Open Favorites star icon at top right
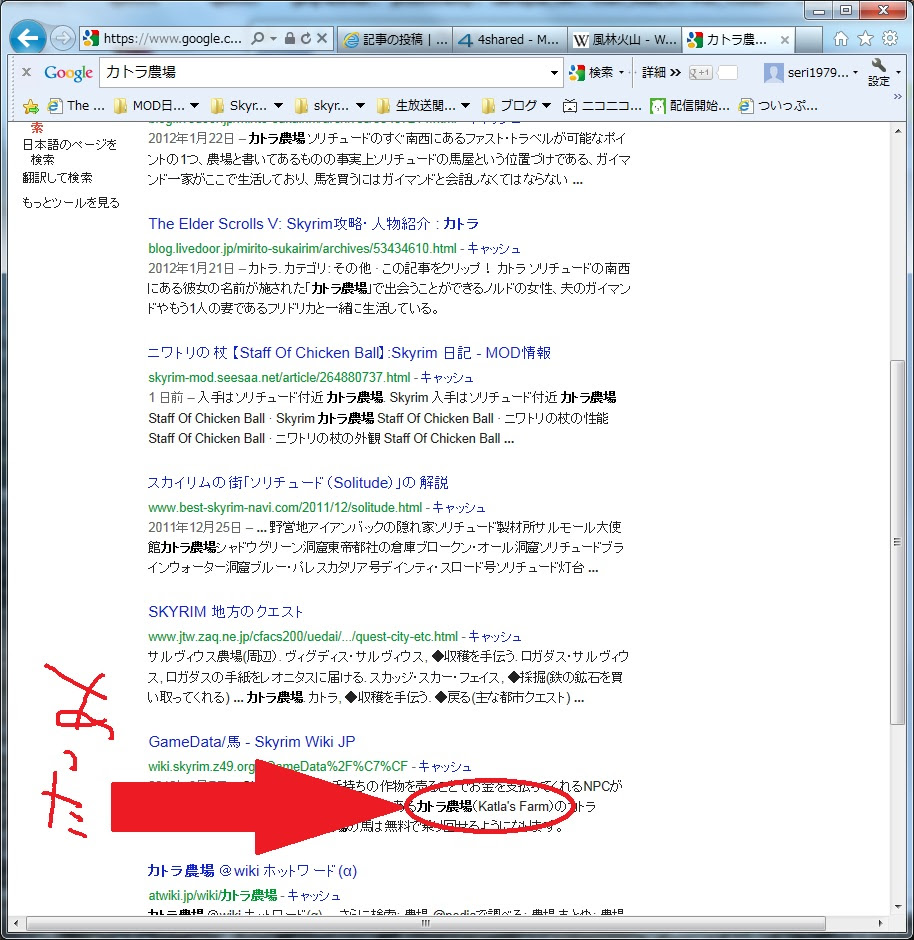914x940 pixels. 865,39
